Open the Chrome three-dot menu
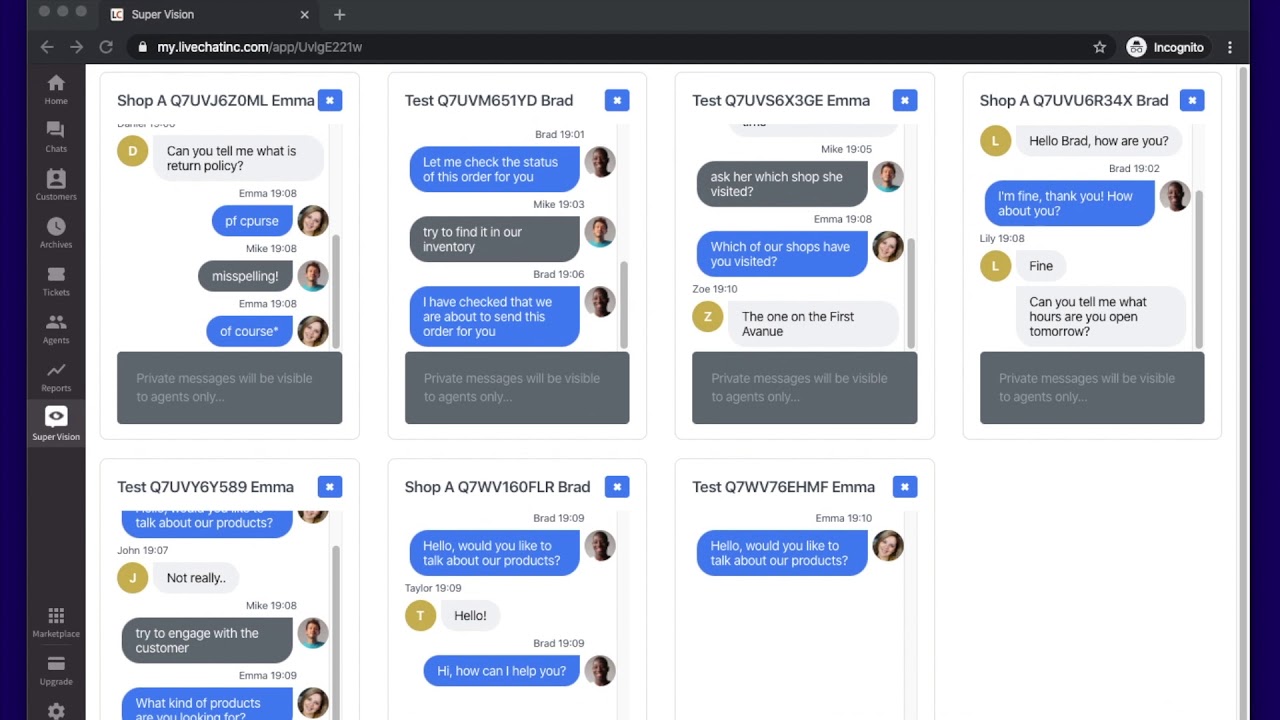Viewport: 1280px width, 720px height. pyautogui.click(x=1230, y=47)
